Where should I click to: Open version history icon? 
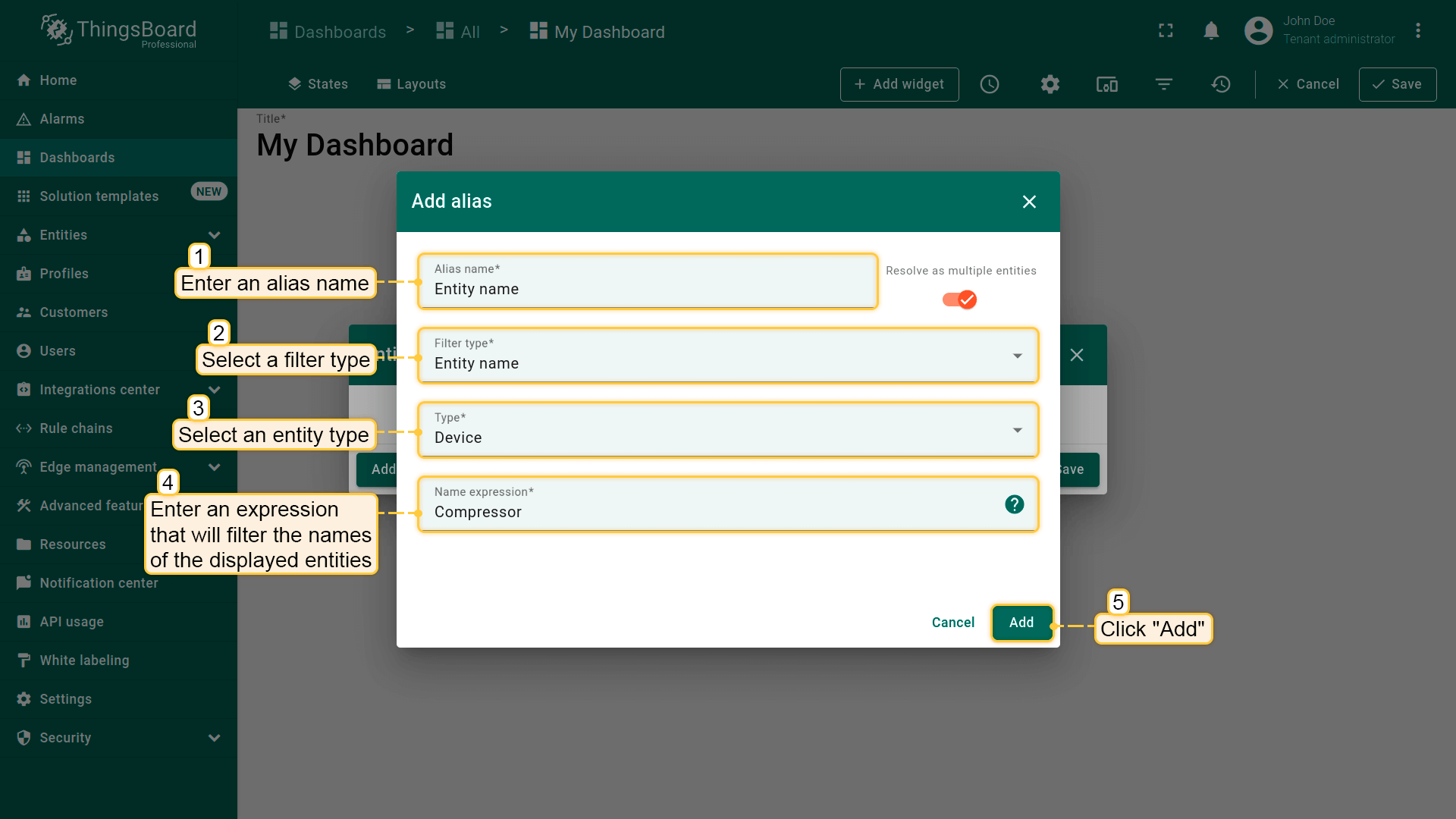(x=1220, y=84)
